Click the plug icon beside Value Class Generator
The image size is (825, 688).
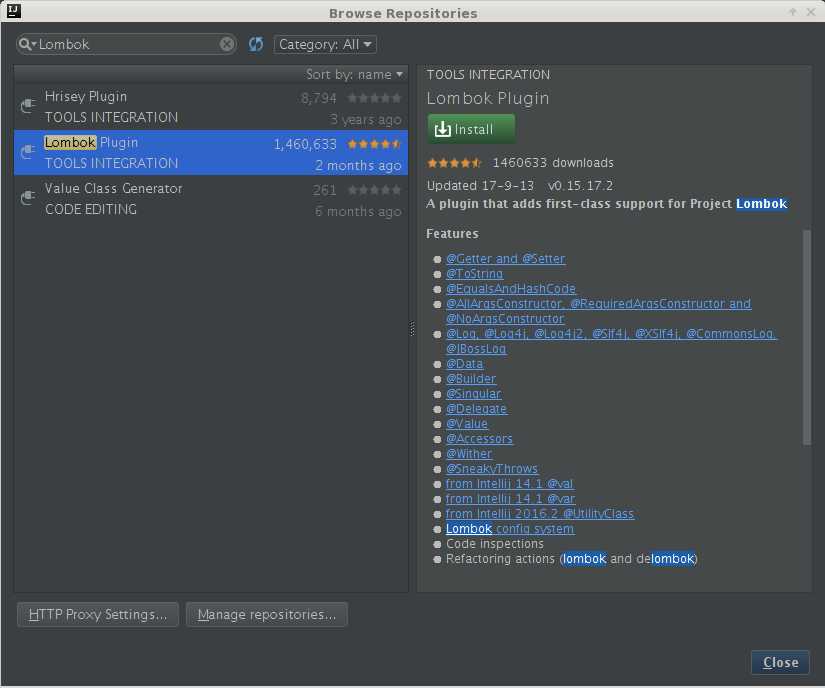(28, 197)
